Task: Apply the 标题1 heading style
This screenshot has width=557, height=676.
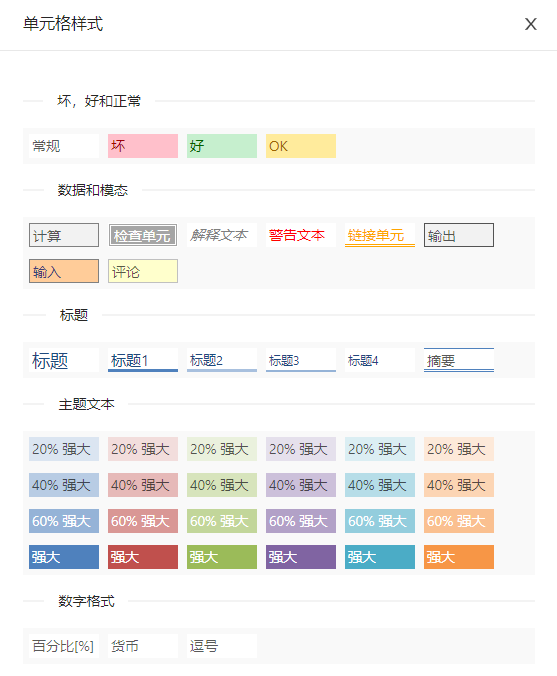Action: click(143, 360)
